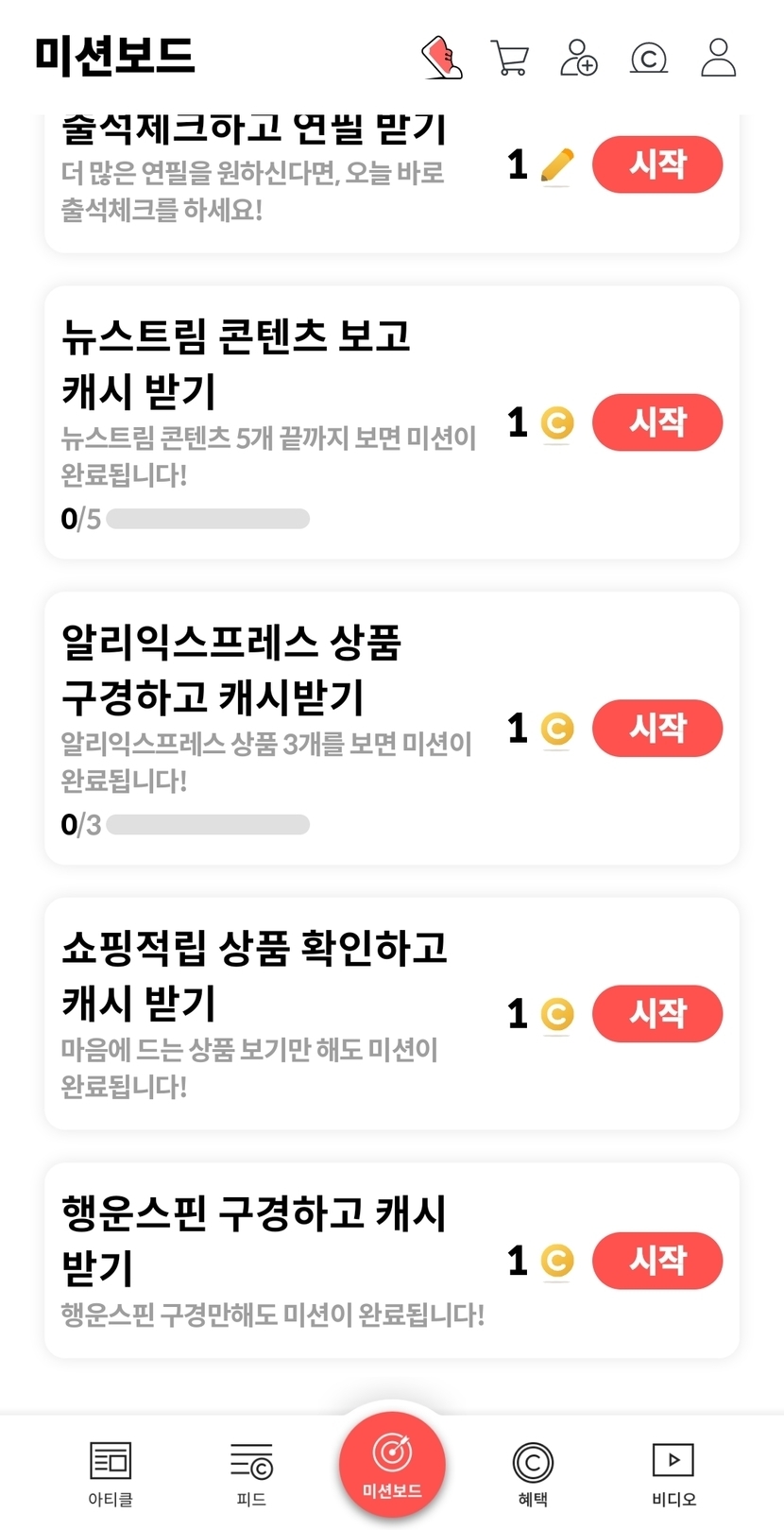Screen dimensions: 784x1530
Task: Tap the invite friend icon
Action: (x=579, y=58)
